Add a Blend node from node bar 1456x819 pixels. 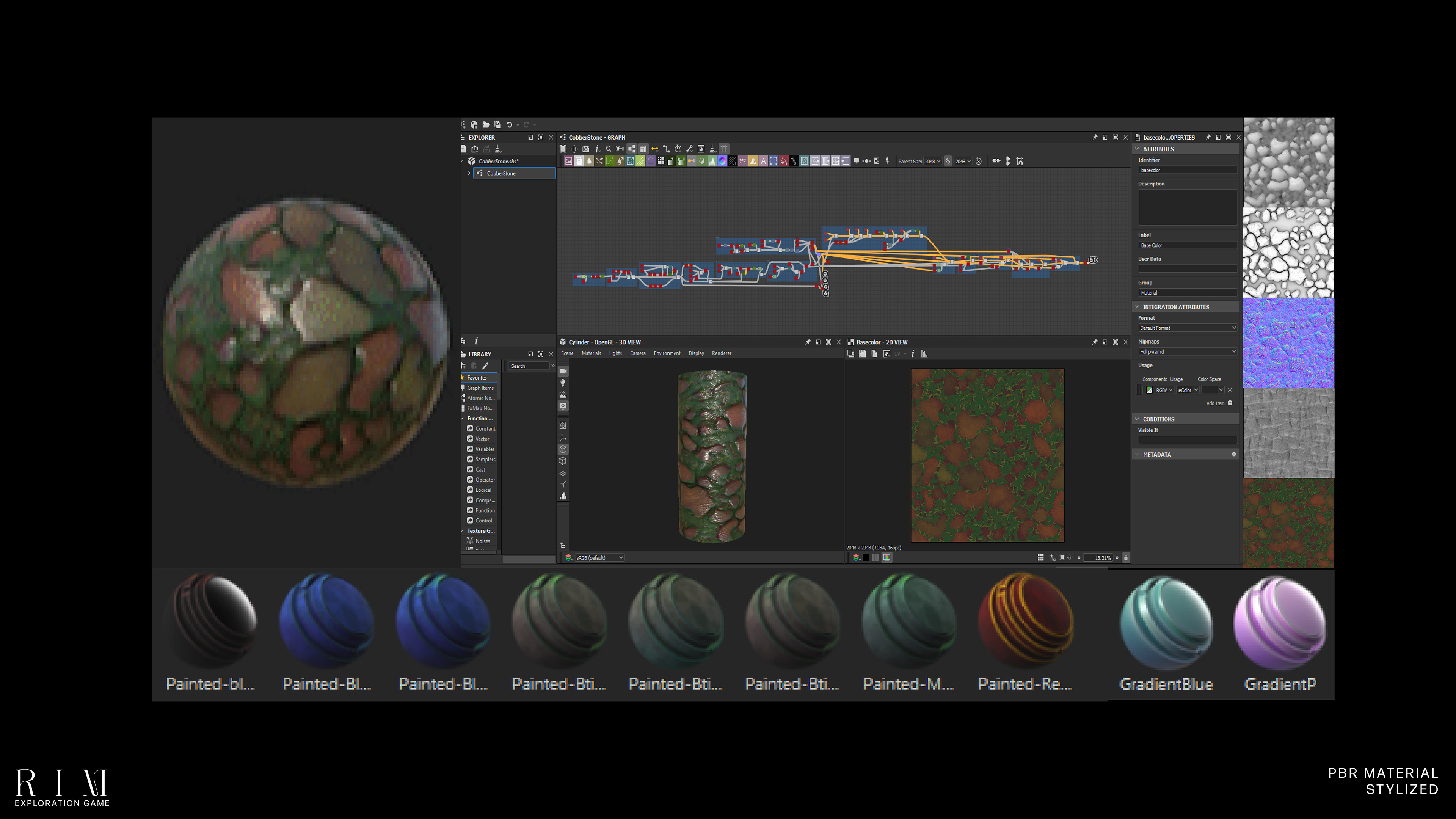(x=579, y=161)
